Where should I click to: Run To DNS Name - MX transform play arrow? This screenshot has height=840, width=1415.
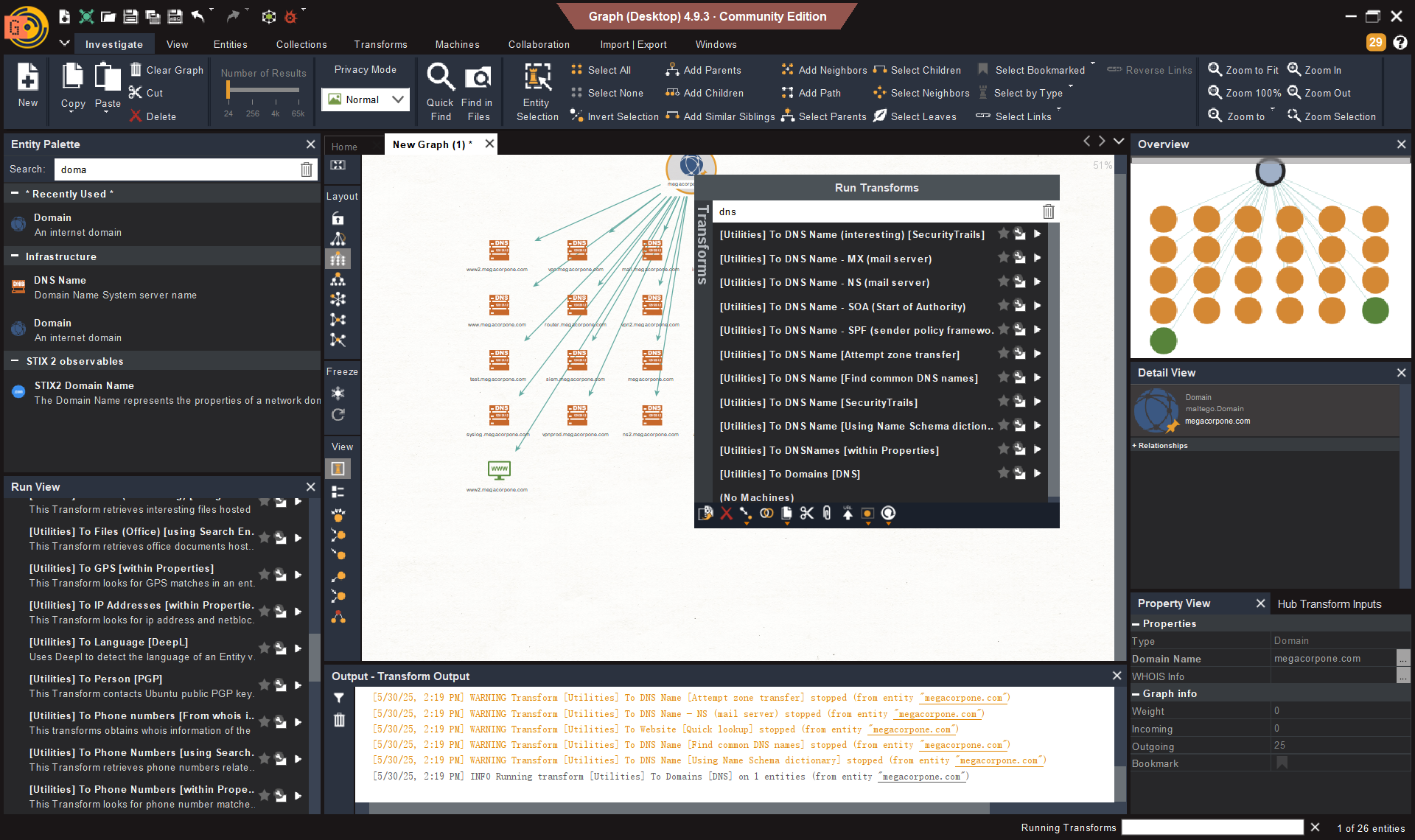tap(1037, 259)
